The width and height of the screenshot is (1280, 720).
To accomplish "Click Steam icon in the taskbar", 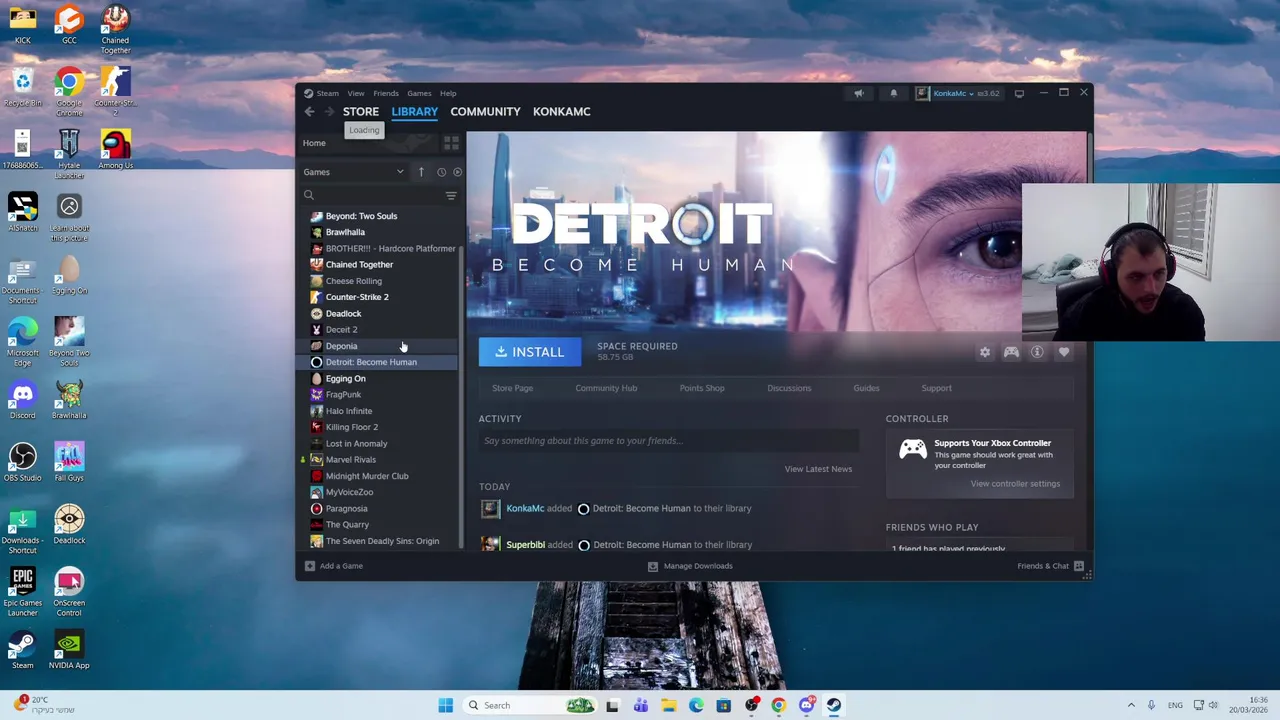I will tap(833, 705).
